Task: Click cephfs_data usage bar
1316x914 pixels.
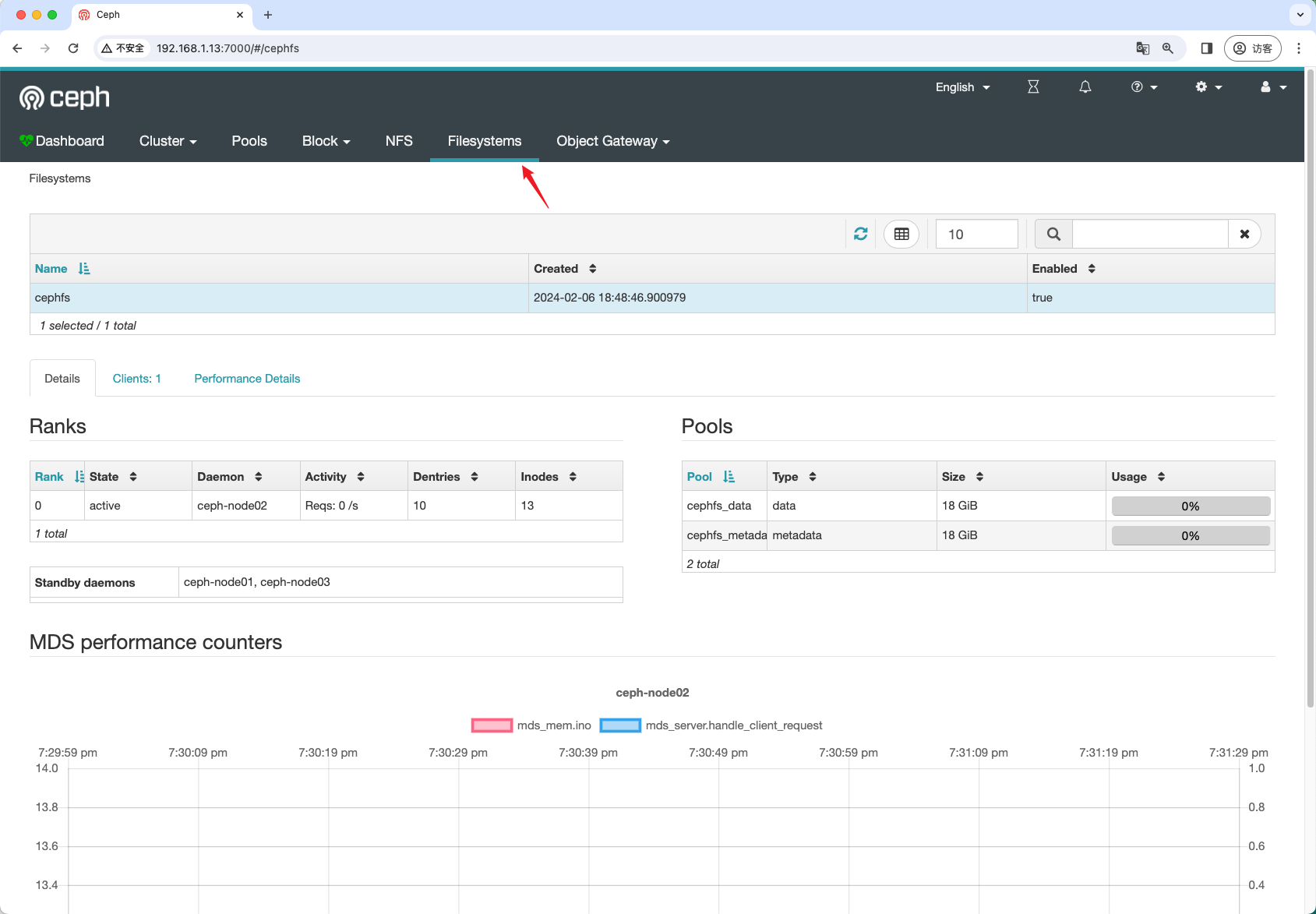Action: point(1191,506)
